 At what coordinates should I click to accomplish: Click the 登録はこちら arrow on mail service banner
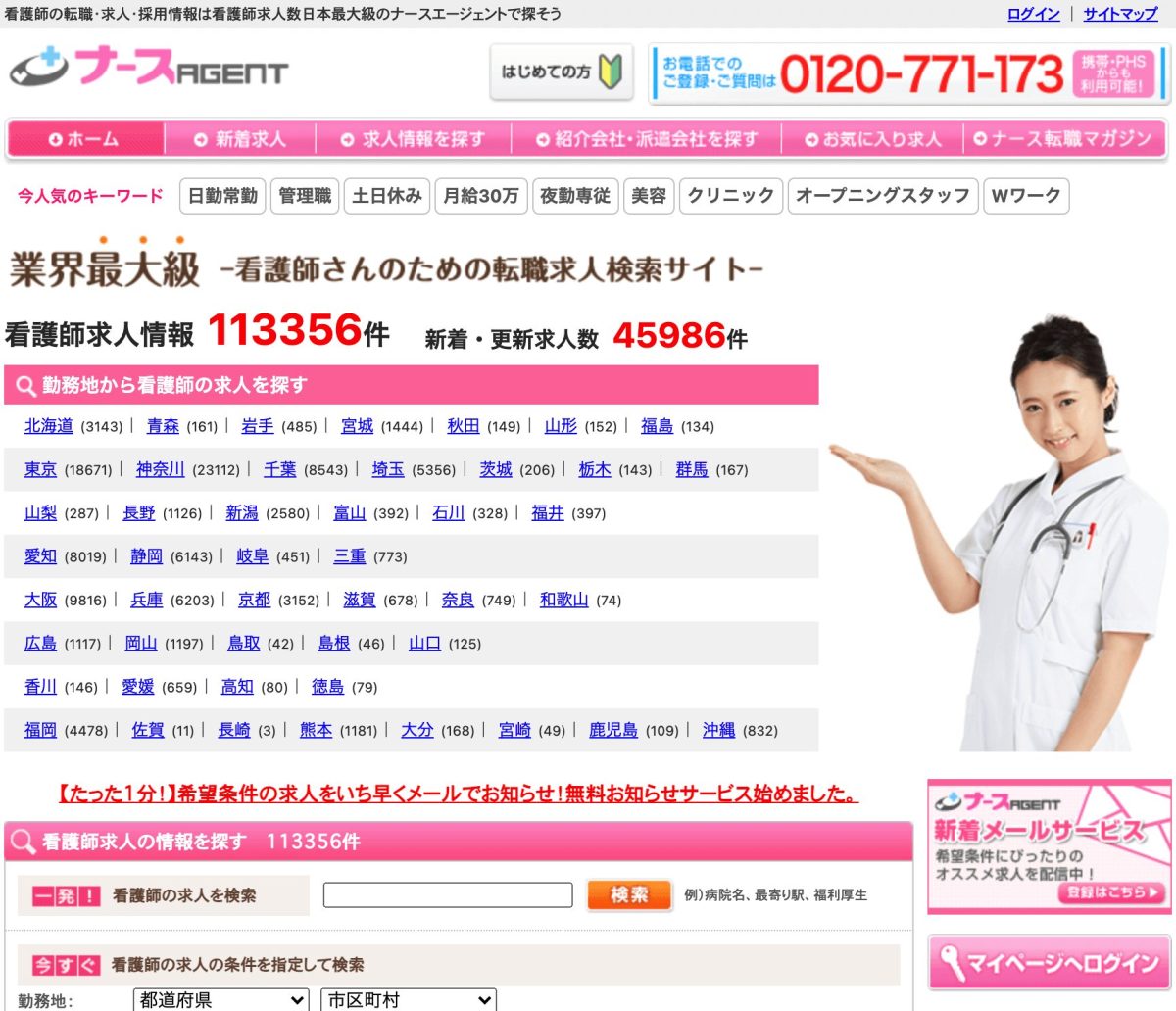(x=1112, y=892)
